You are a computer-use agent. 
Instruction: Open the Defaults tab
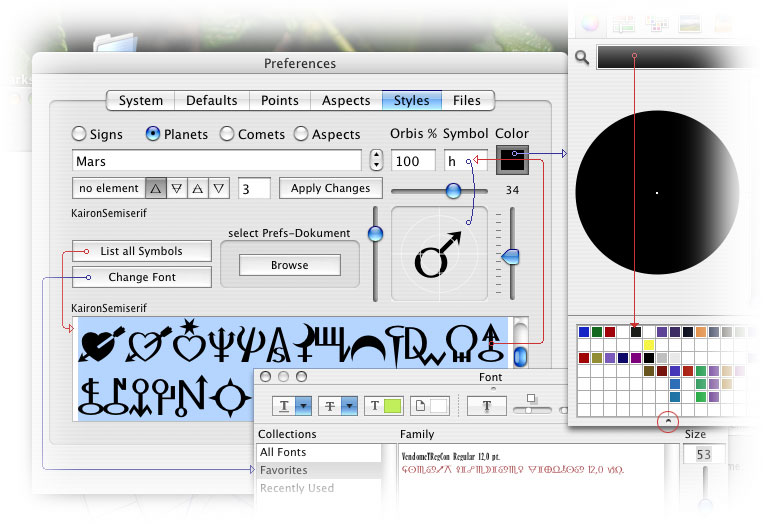click(212, 101)
